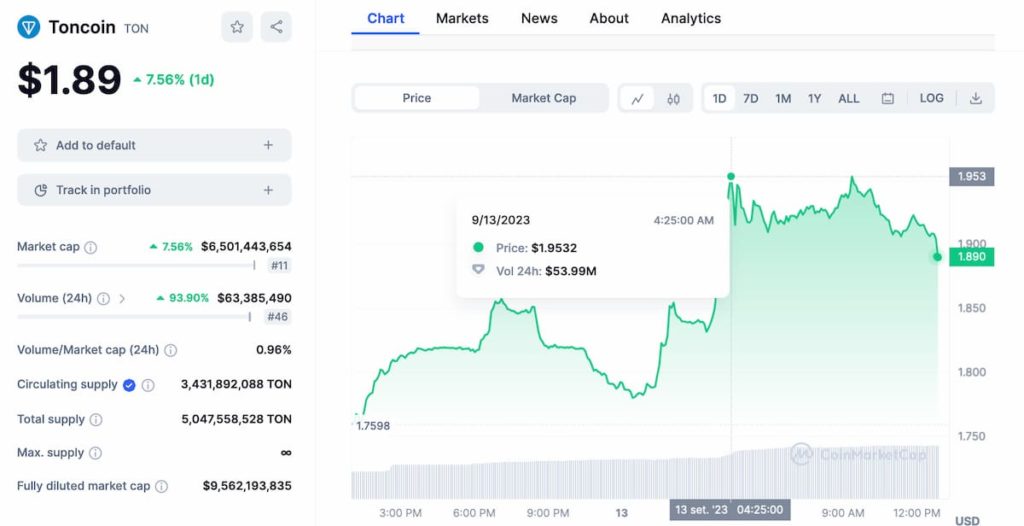Click the Toncoin logo icon

[x=29, y=27]
